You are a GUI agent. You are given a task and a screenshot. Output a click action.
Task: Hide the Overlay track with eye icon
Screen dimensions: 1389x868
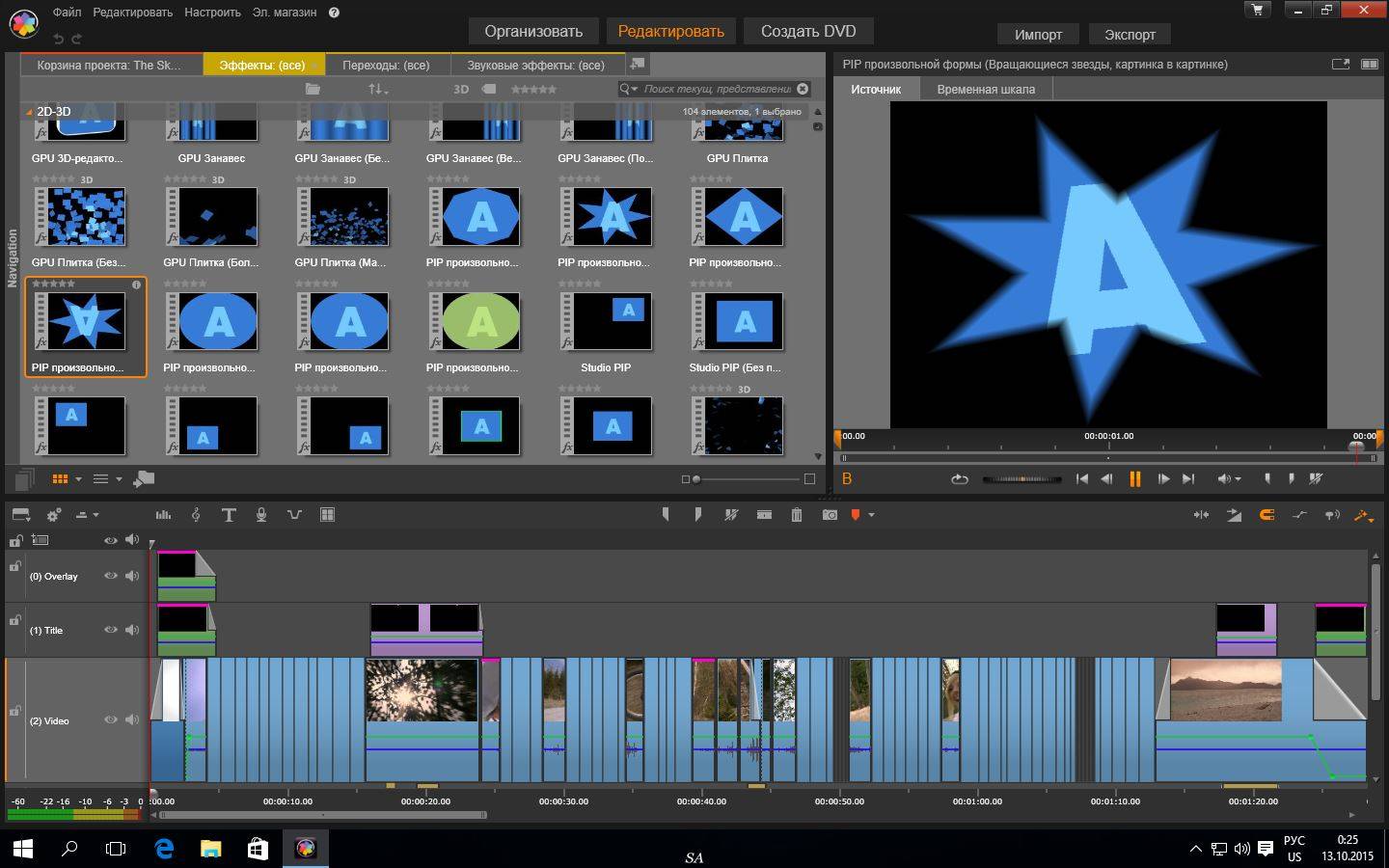point(111,576)
